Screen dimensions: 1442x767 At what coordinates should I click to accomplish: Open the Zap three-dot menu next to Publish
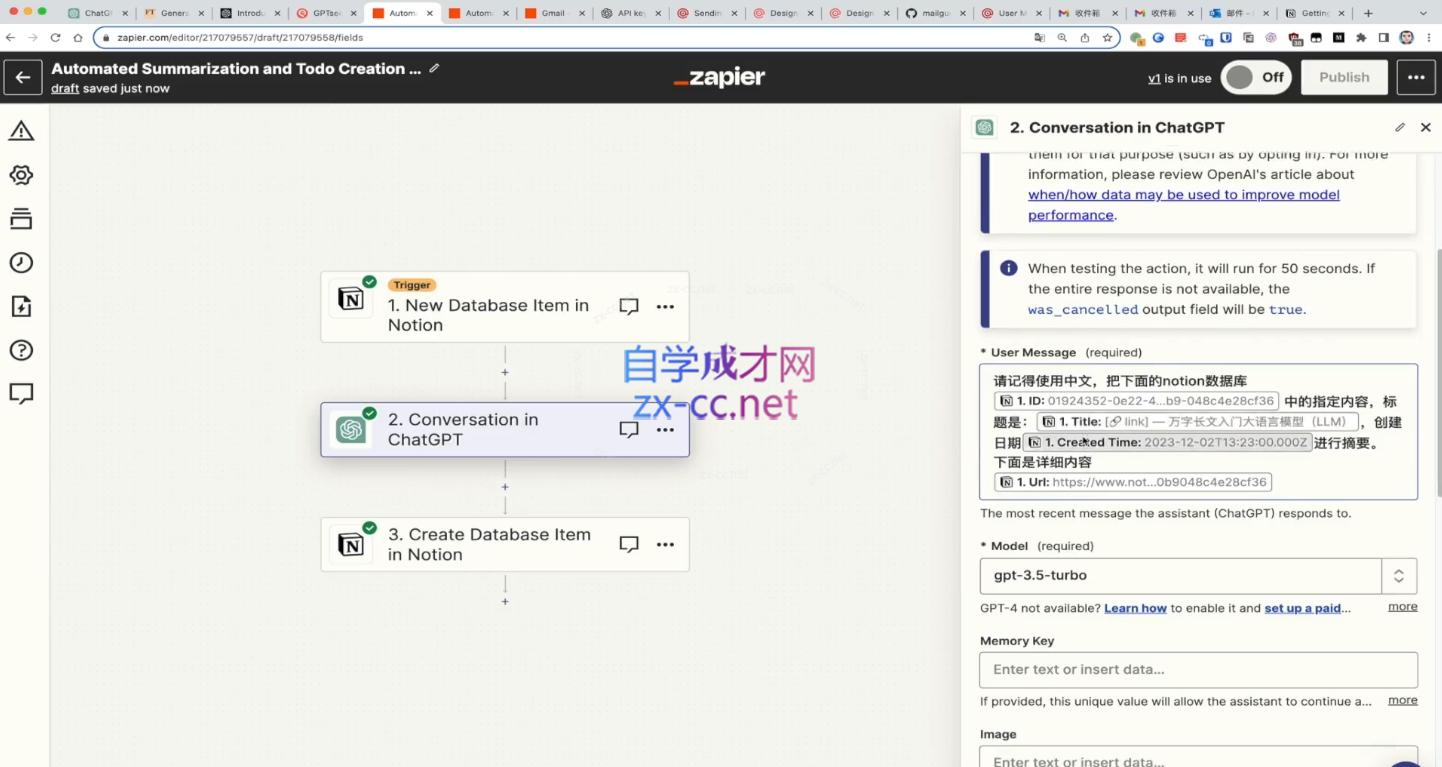coord(1416,78)
